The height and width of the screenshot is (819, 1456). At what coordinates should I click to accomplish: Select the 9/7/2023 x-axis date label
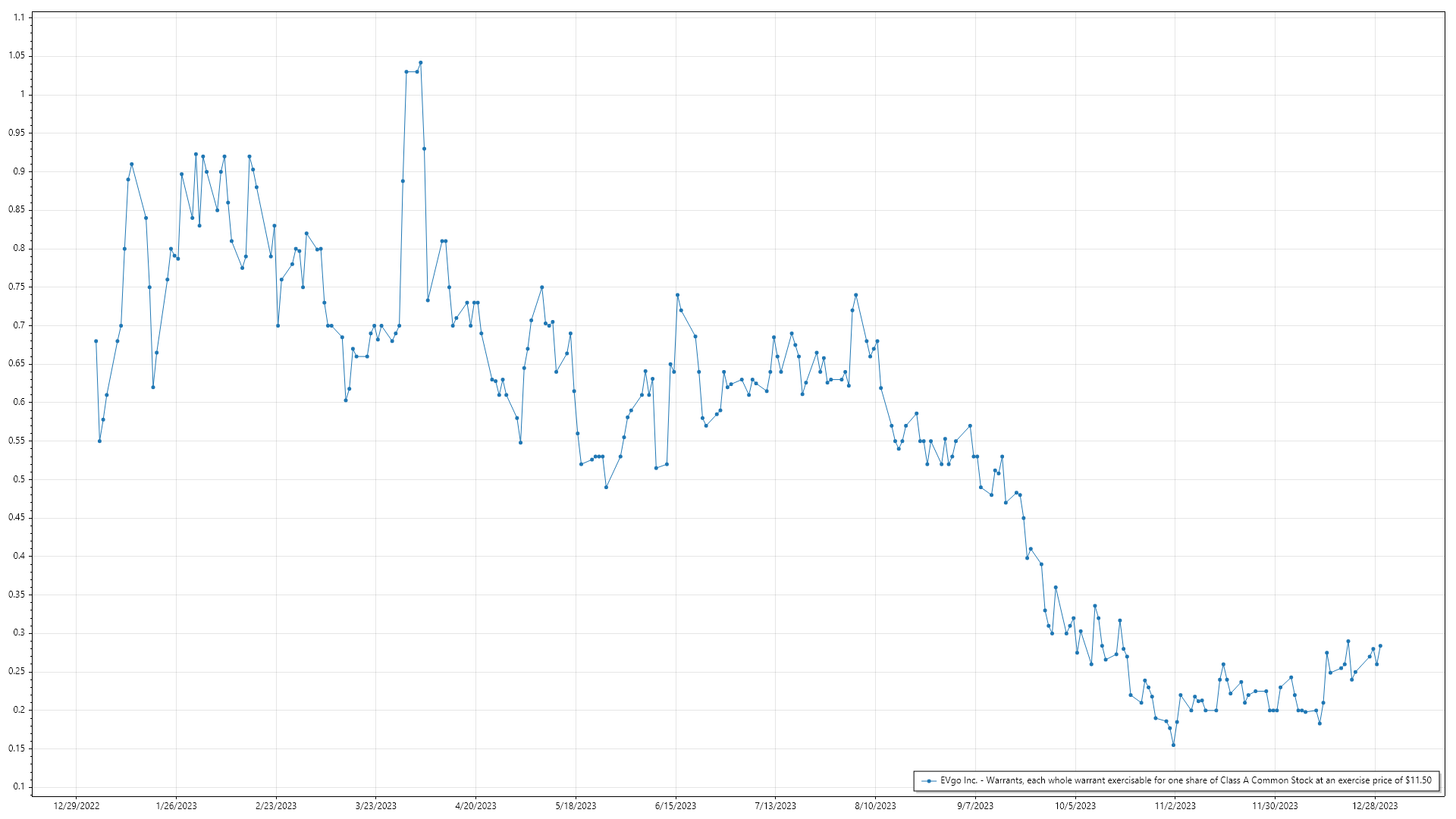tap(975, 806)
